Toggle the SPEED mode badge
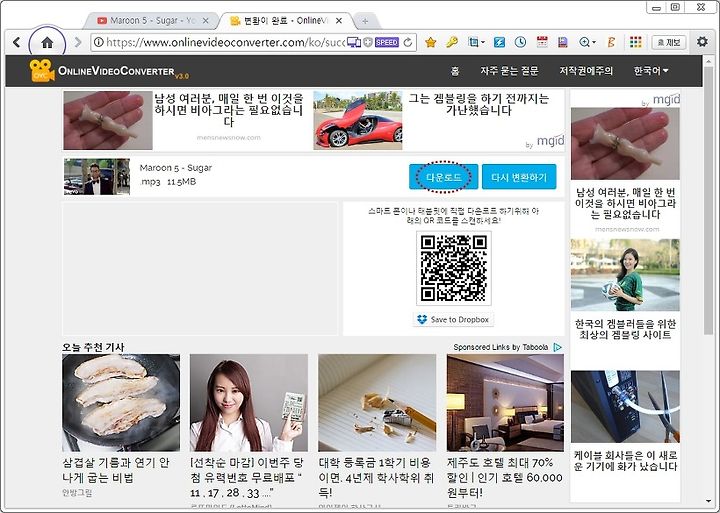Viewport: 720px width, 513px height. (x=387, y=42)
